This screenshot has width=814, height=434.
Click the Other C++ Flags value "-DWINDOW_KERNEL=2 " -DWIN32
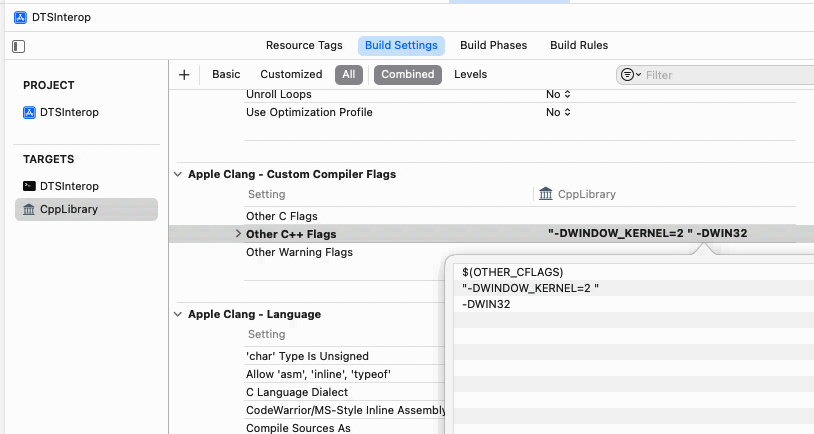pyautogui.click(x=647, y=233)
